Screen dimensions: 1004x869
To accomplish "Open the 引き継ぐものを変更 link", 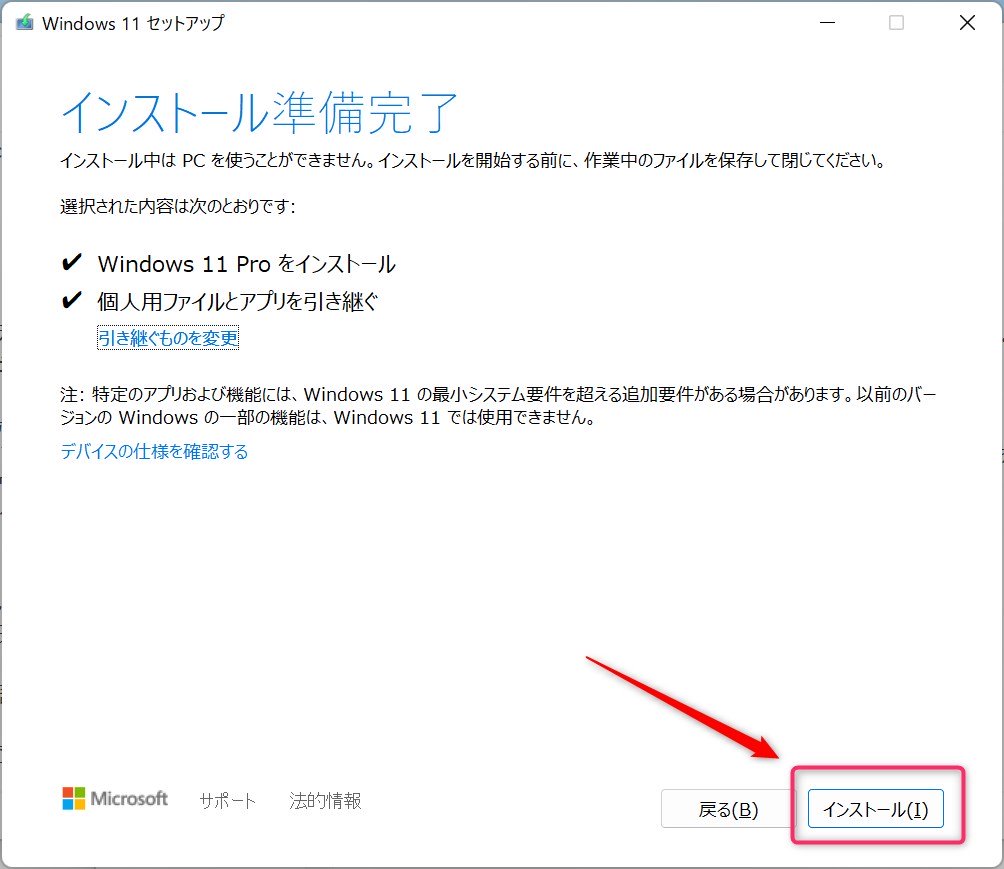I will coord(168,337).
